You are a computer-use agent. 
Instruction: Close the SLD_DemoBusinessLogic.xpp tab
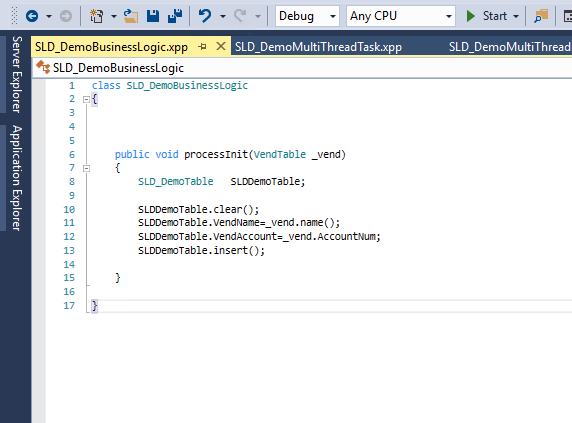tap(221, 46)
